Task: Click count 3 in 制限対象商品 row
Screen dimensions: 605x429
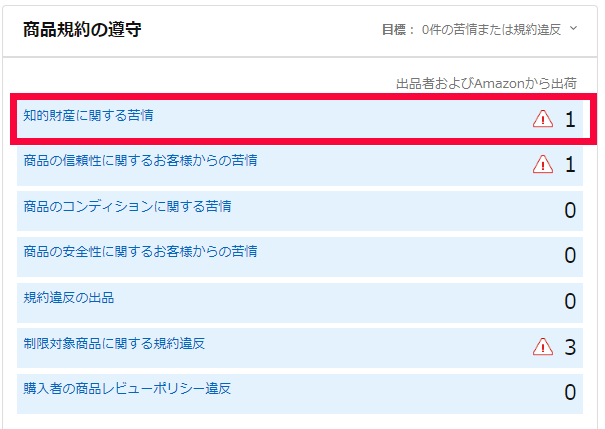Action: coord(570,347)
